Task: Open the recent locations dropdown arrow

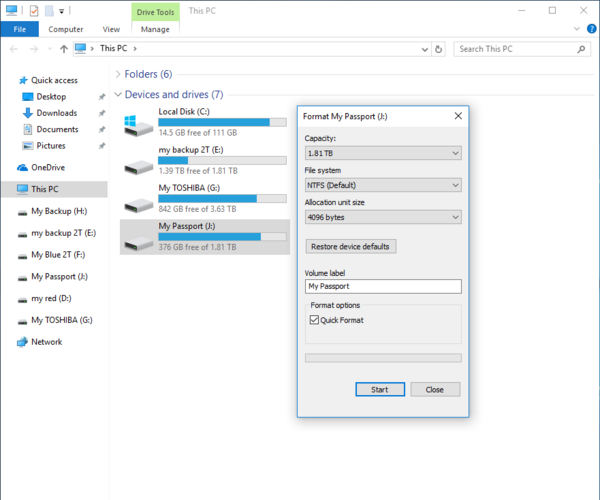Action: (x=50, y=49)
